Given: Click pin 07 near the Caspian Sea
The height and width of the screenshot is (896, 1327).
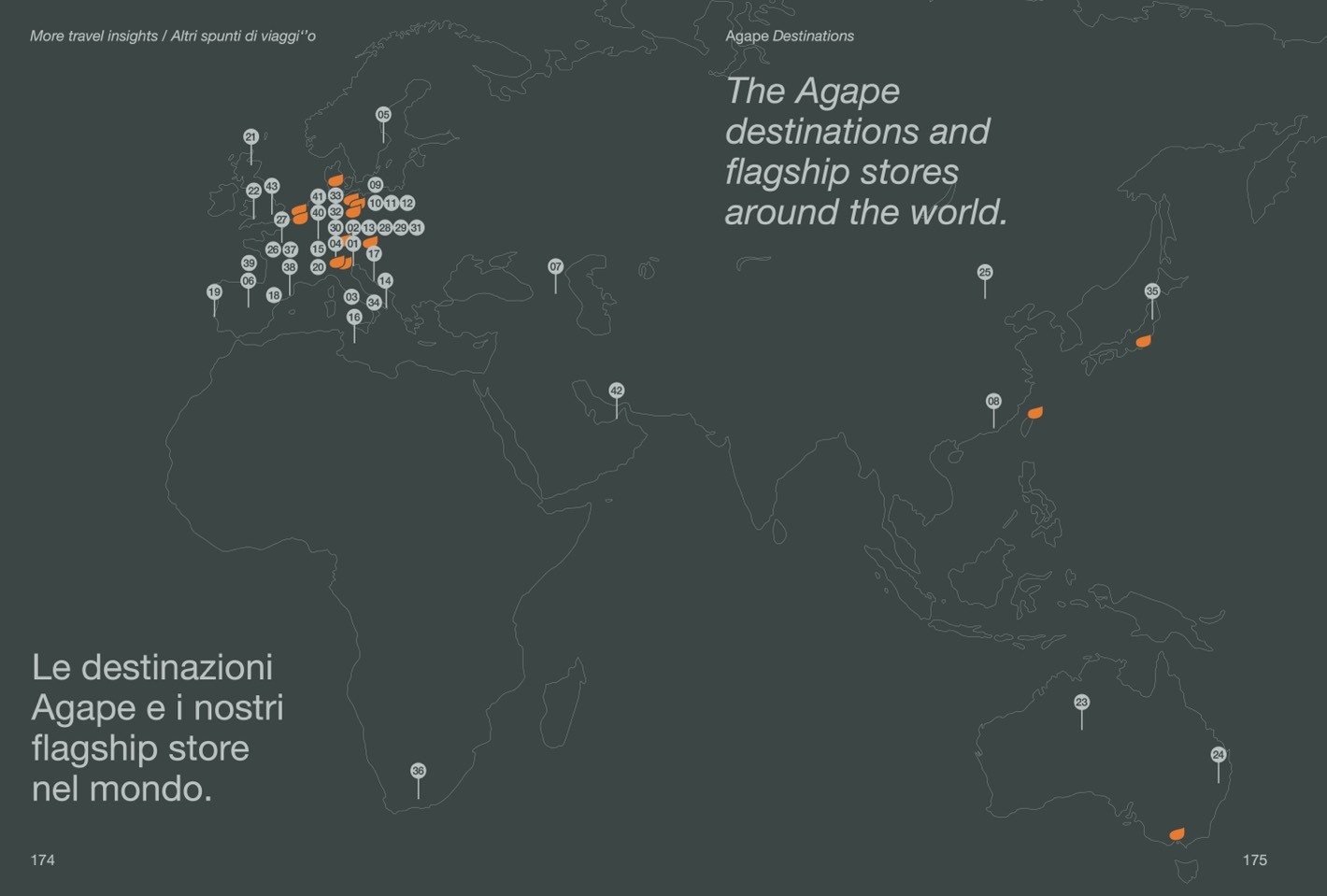Looking at the screenshot, I should point(555,267).
